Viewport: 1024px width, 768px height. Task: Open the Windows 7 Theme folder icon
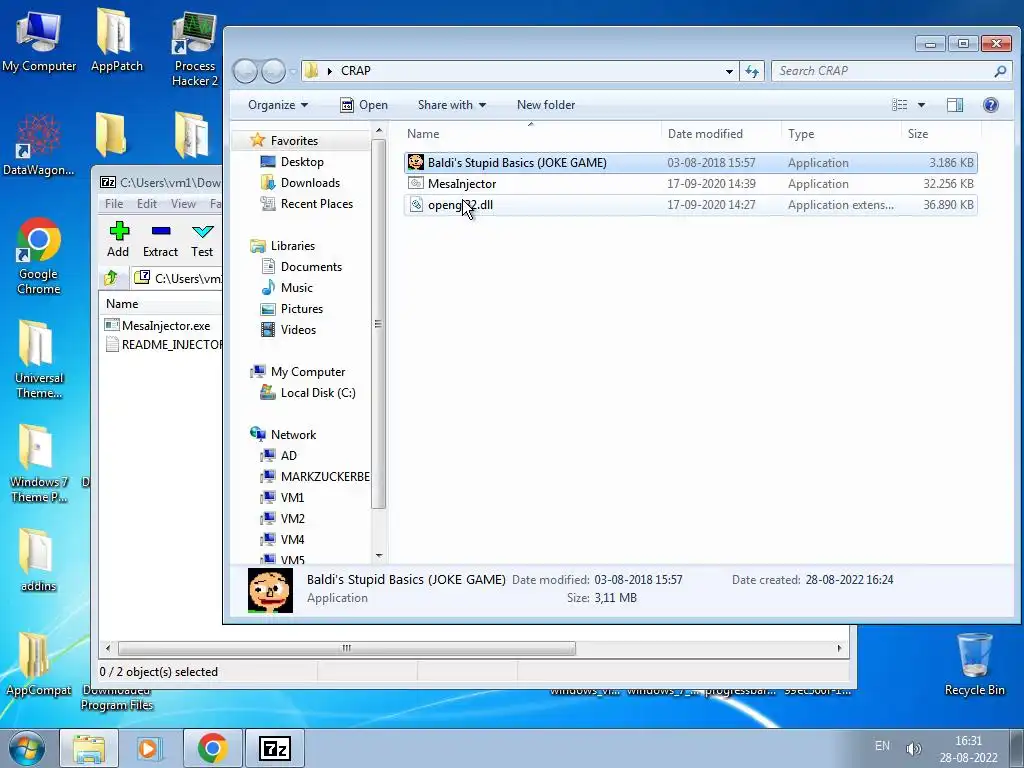click(39, 464)
